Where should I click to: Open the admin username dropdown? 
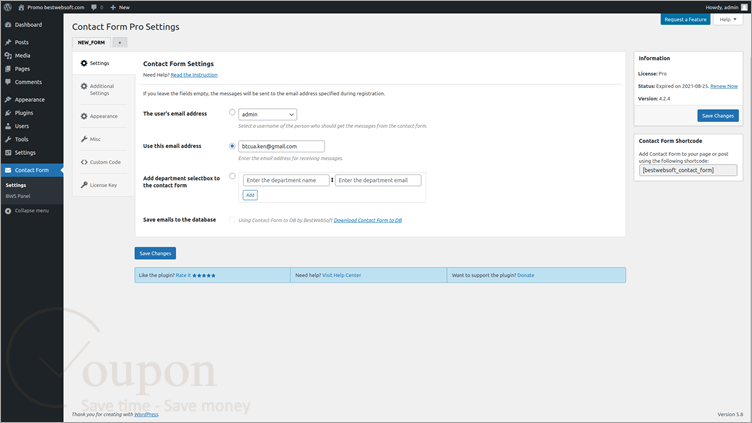coord(267,114)
